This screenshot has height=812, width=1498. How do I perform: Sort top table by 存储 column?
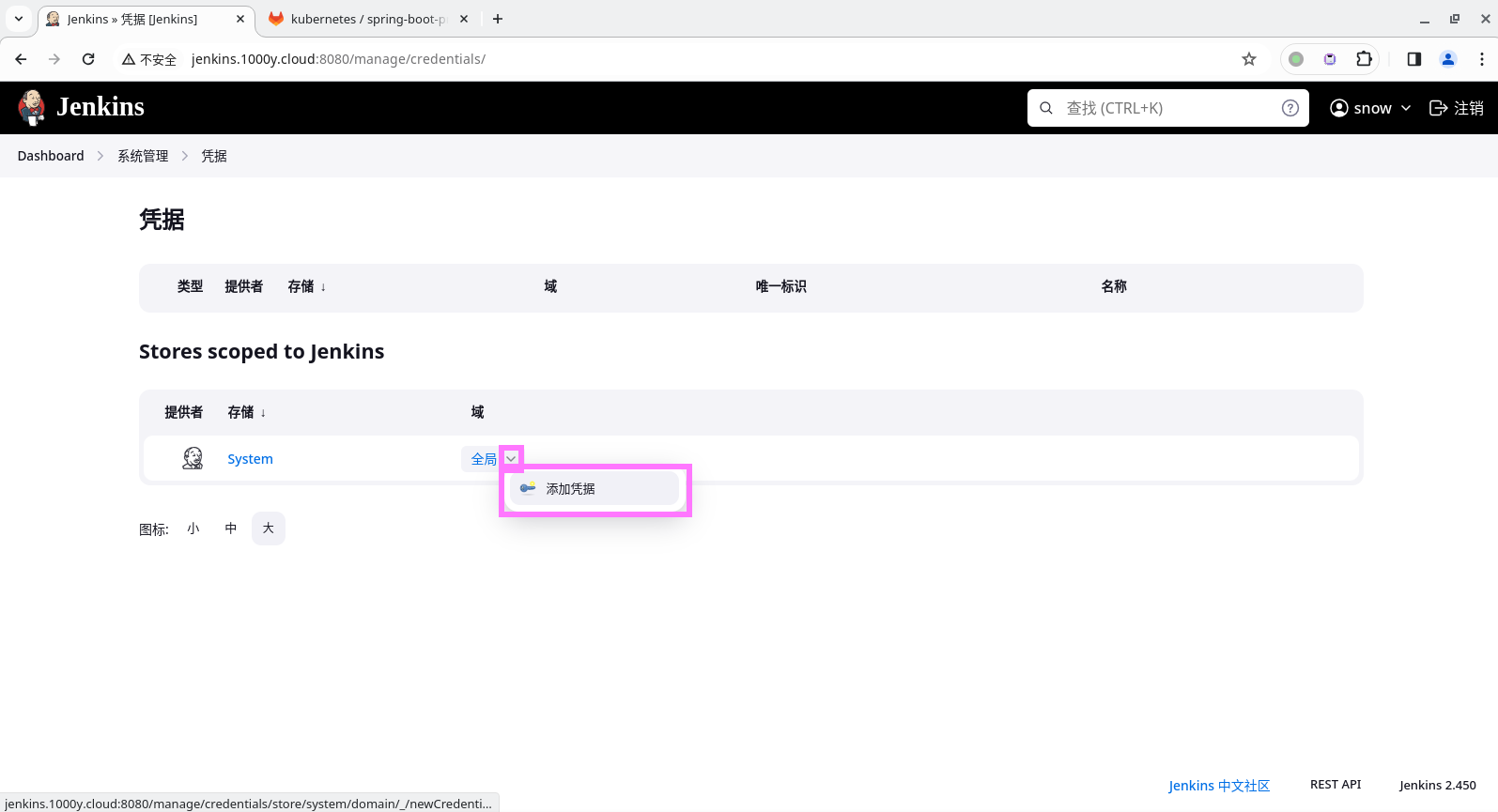coord(306,286)
